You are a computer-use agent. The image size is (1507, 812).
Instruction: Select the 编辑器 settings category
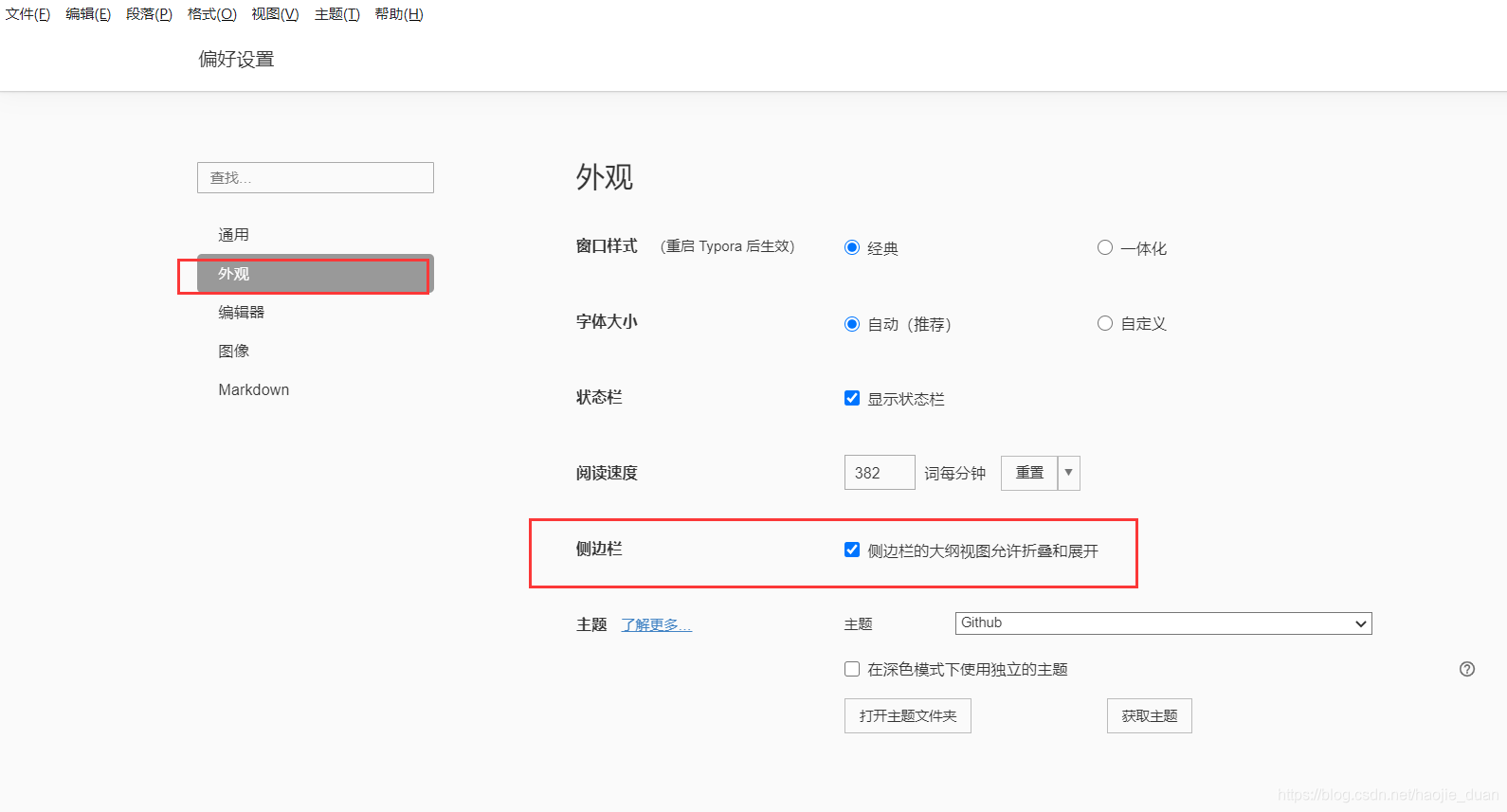coord(316,313)
